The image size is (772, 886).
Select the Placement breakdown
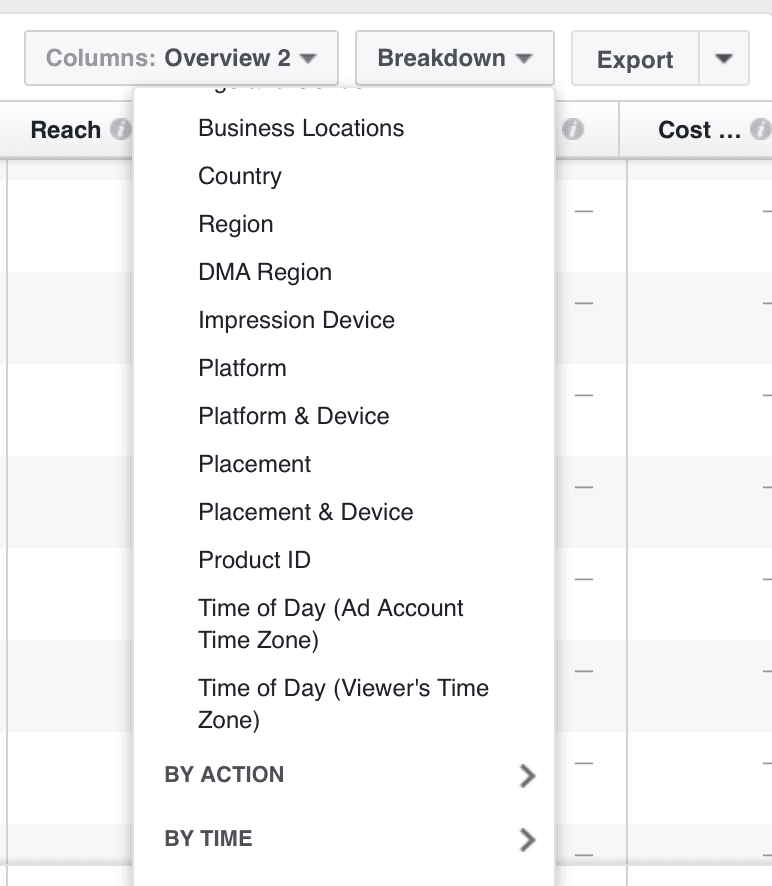[255, 464]
